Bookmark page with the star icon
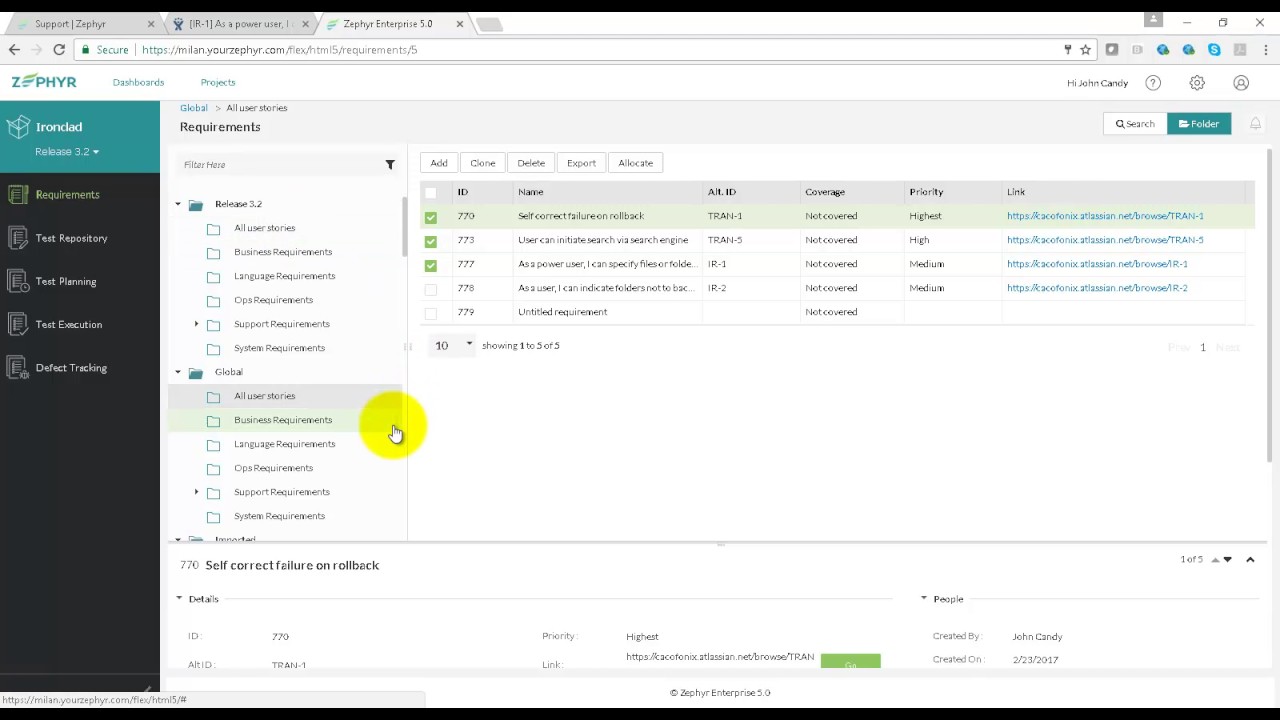This screenshot has height=720, width=1280. tap(1085, 49)
